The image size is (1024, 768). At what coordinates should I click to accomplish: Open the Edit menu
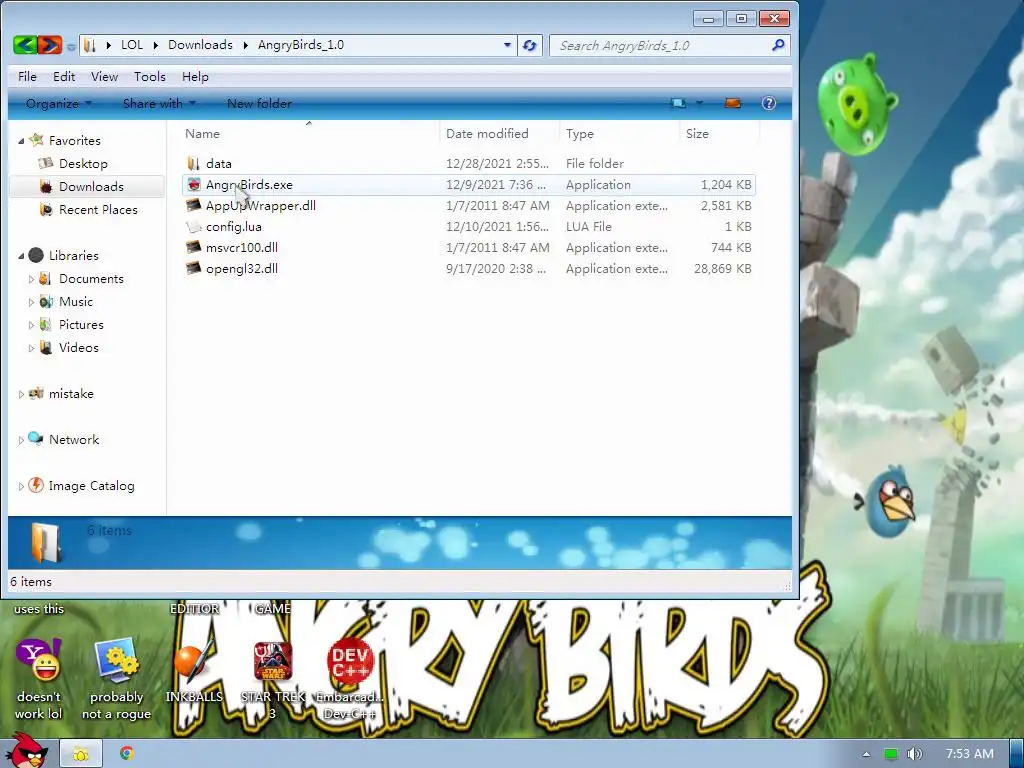tap(64, 76)
